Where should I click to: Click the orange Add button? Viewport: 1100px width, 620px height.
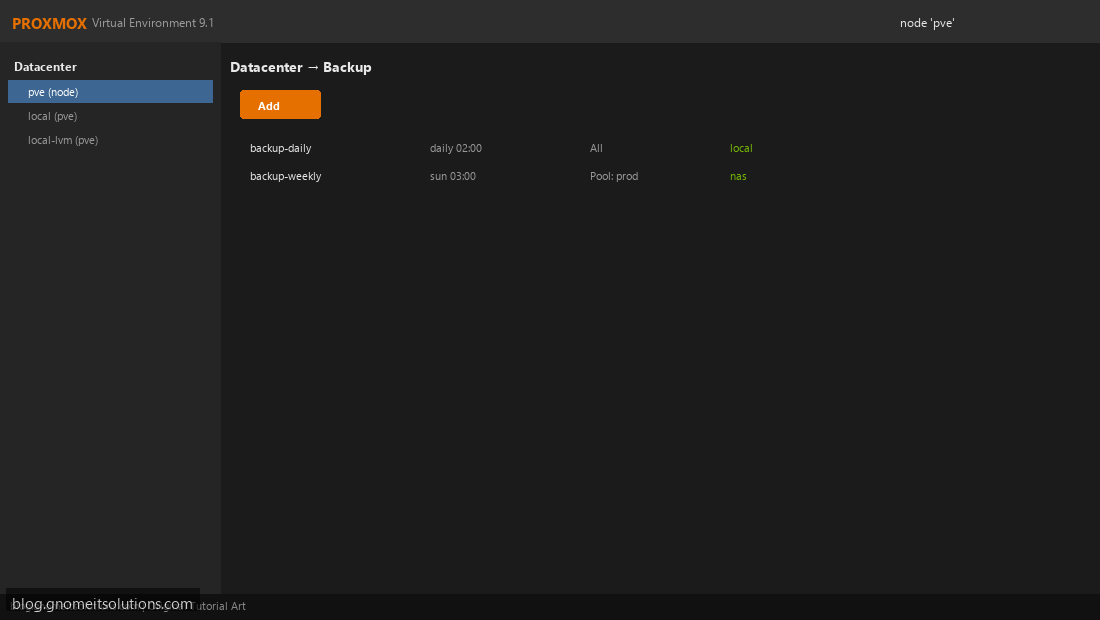pyautogui.click(x=280, y=105)
